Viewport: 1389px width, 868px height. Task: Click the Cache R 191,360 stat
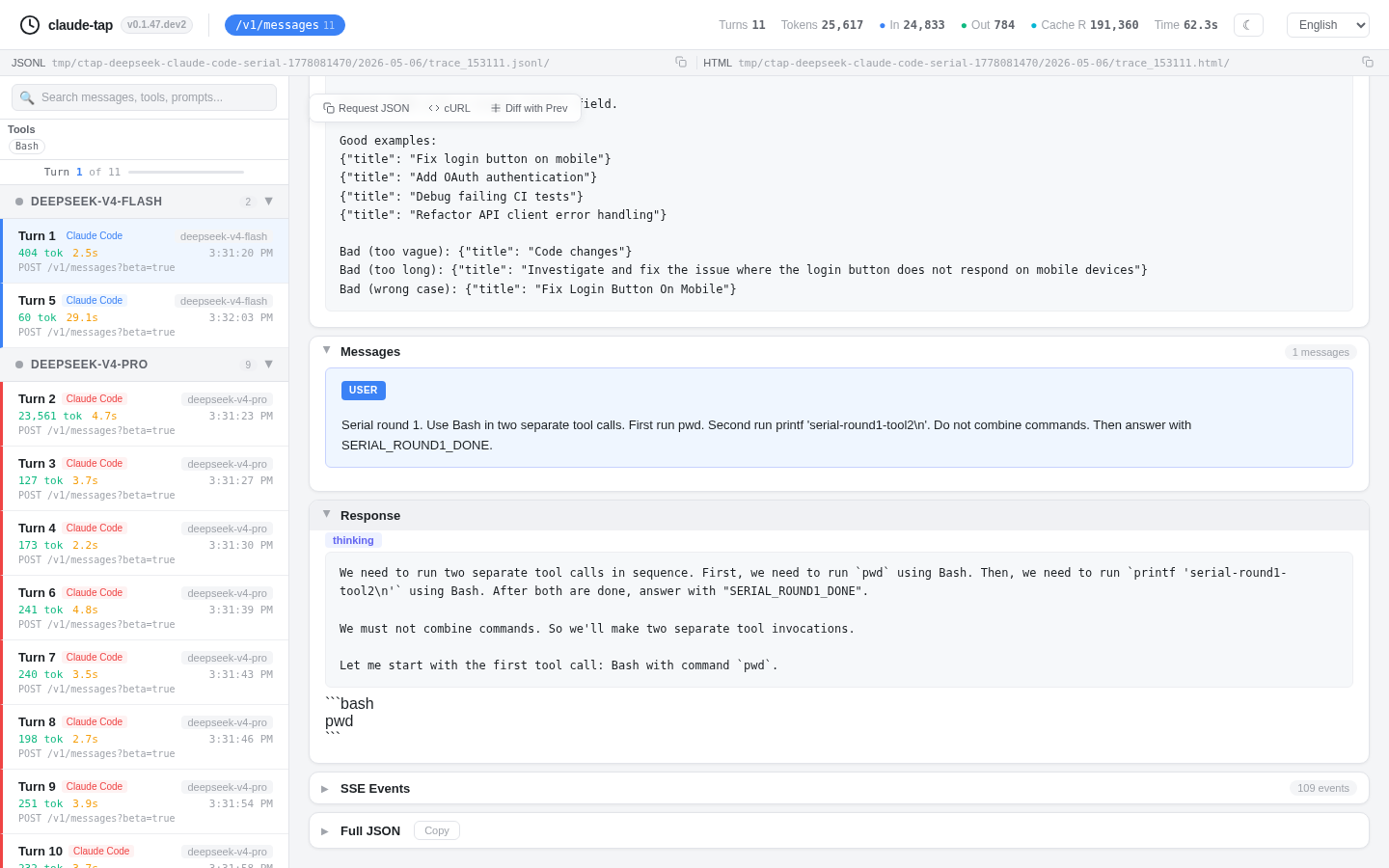[x=1084, y=25]
